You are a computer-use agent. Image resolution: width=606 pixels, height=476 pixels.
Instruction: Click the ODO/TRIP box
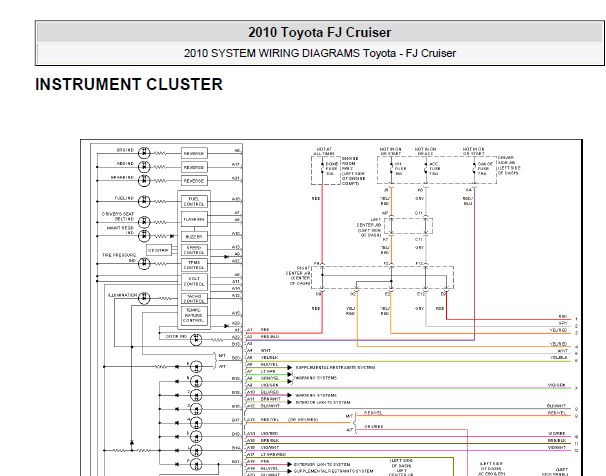[158, 250]
